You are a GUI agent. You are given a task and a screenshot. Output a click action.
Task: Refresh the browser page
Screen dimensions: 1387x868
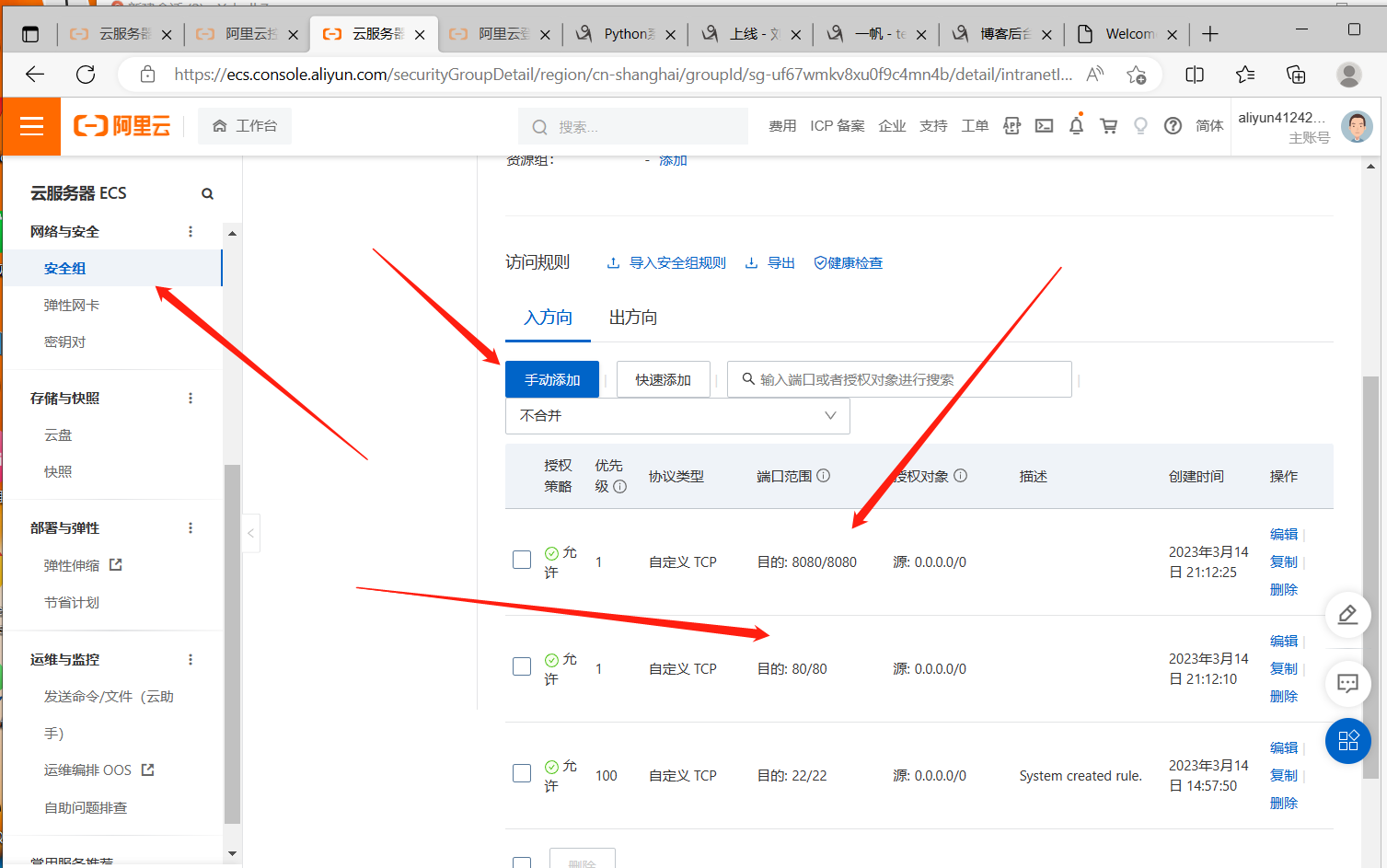point(86,75)
